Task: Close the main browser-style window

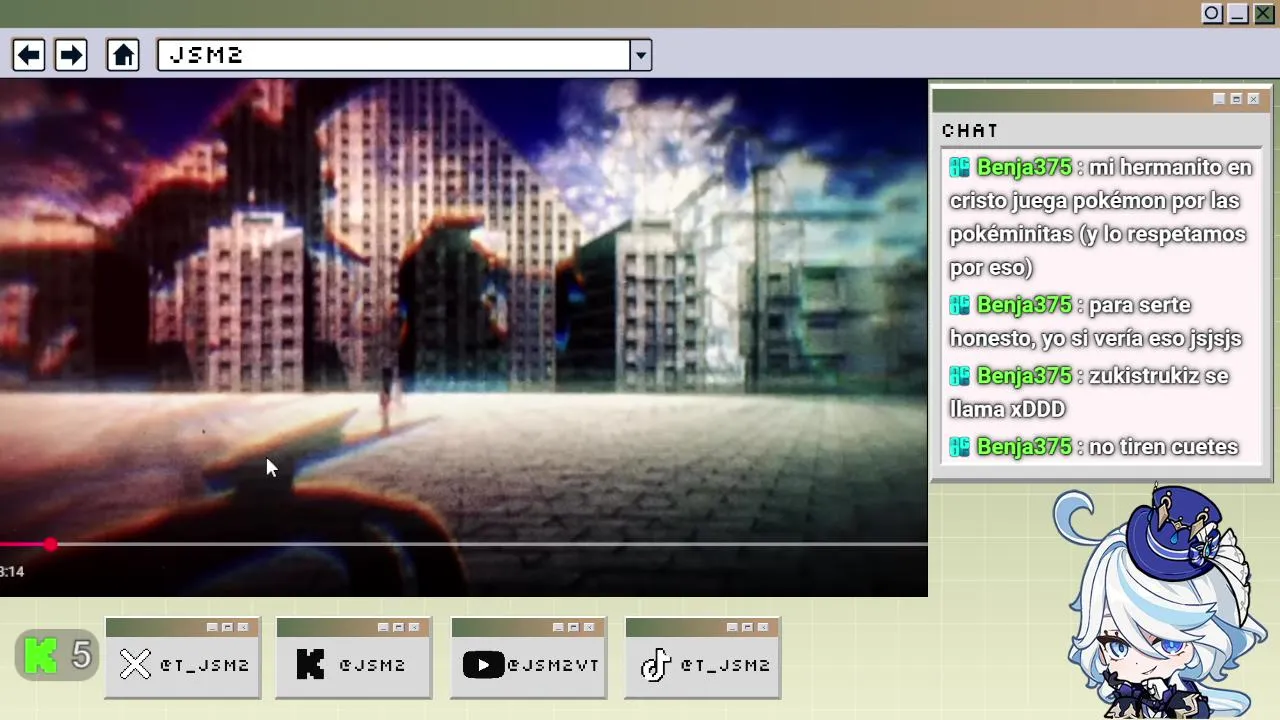Action: pos(1264,13)
